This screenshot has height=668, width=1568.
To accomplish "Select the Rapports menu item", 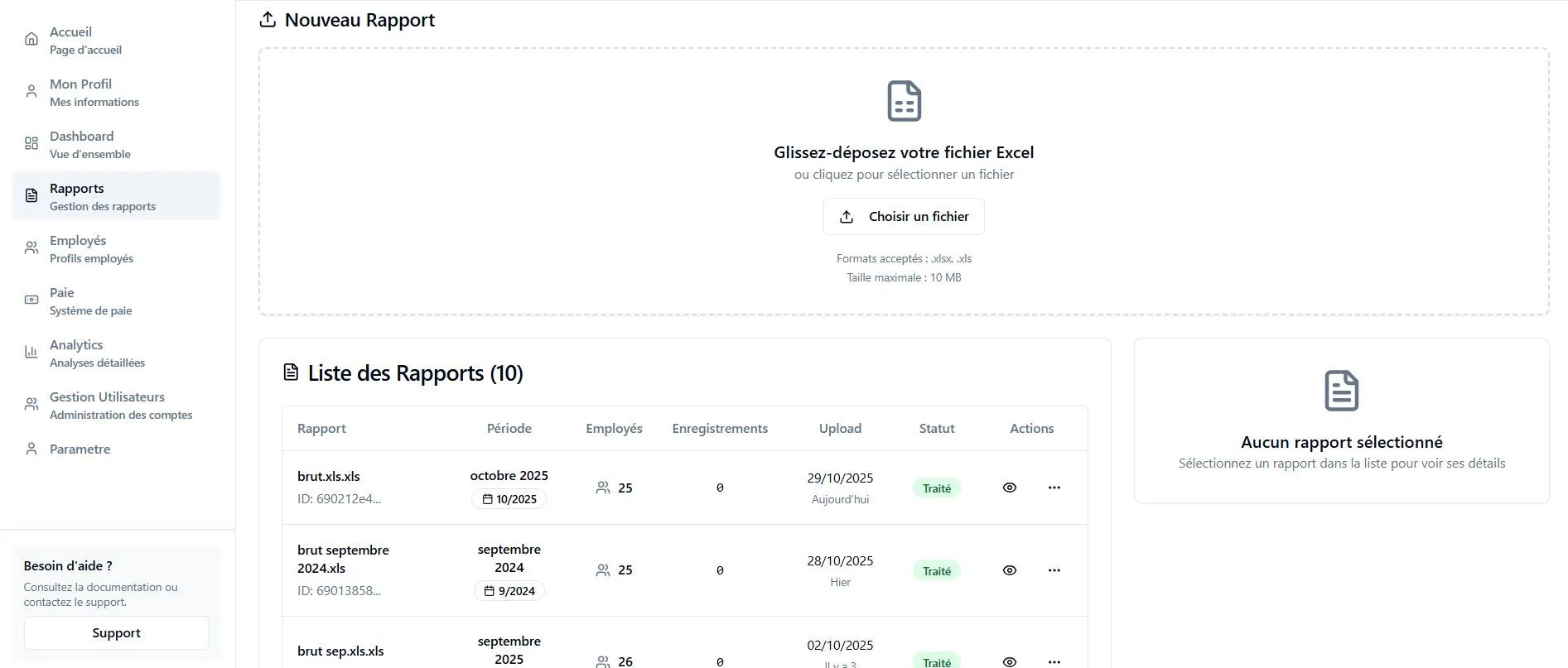I will click(x=116, y=196).
